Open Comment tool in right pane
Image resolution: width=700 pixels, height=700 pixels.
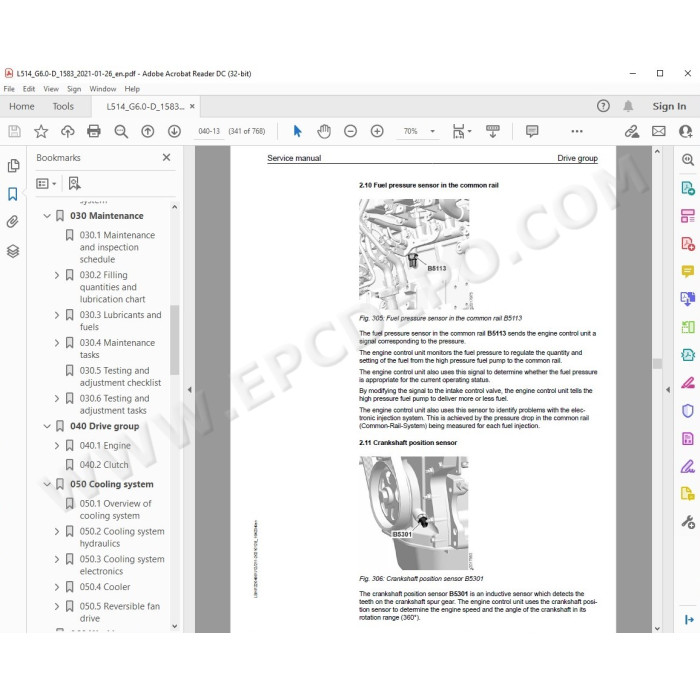click(x=688, y=271)
